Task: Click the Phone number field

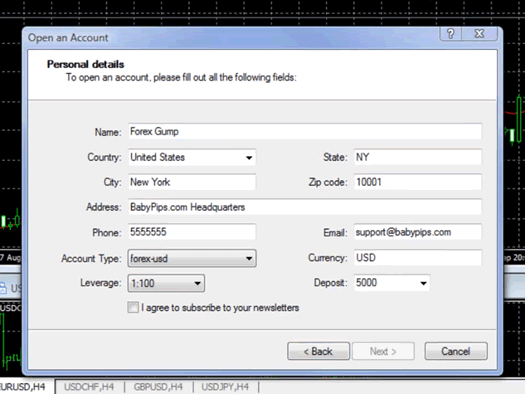Action: coord(192,232)
